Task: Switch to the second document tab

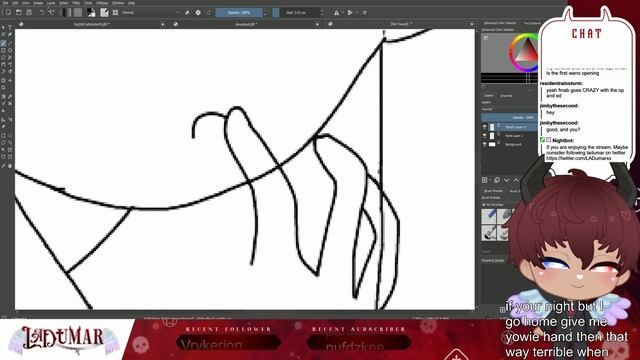Action: tap(246, 24)
